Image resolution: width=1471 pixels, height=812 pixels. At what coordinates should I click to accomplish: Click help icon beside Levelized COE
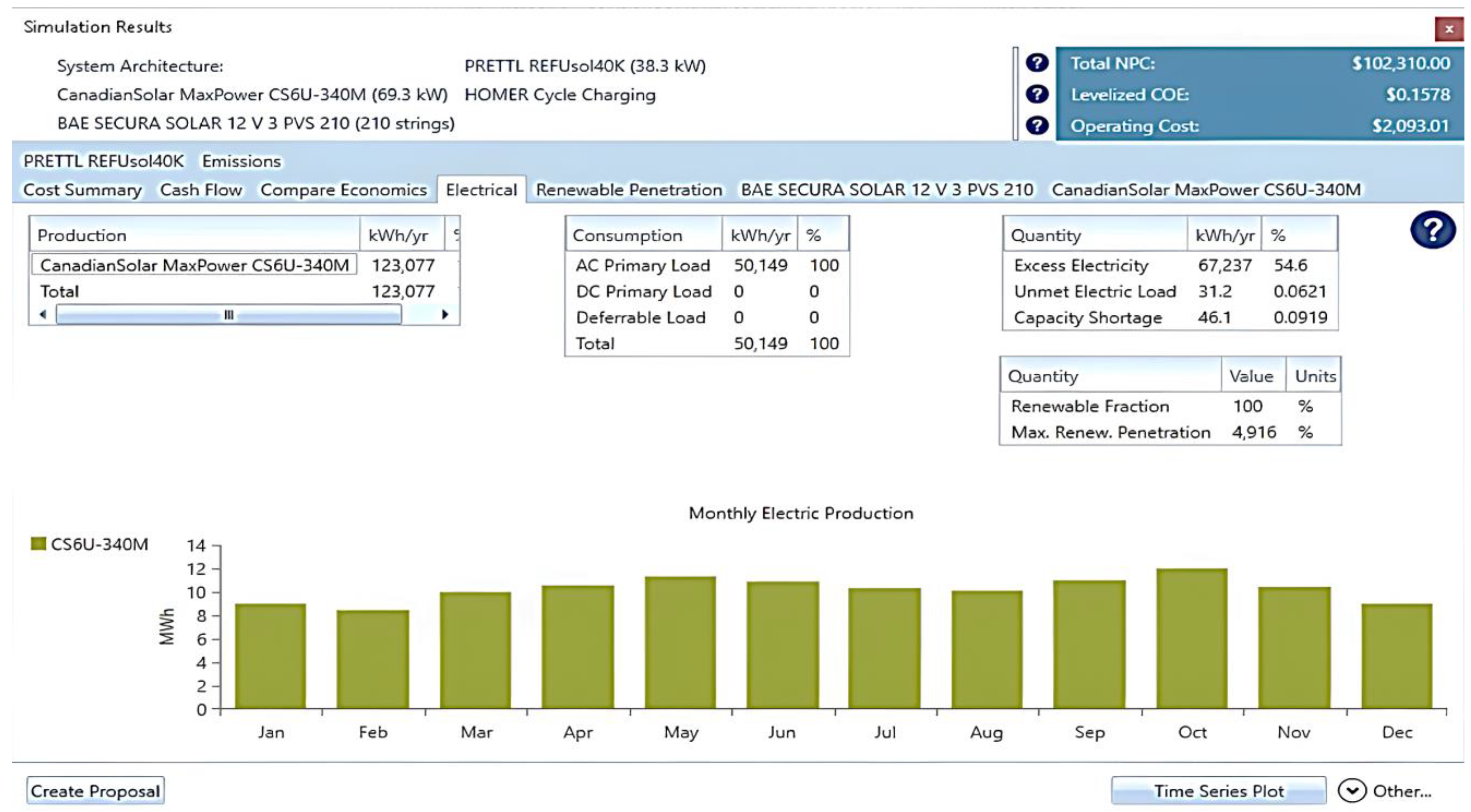[1036, 94]
